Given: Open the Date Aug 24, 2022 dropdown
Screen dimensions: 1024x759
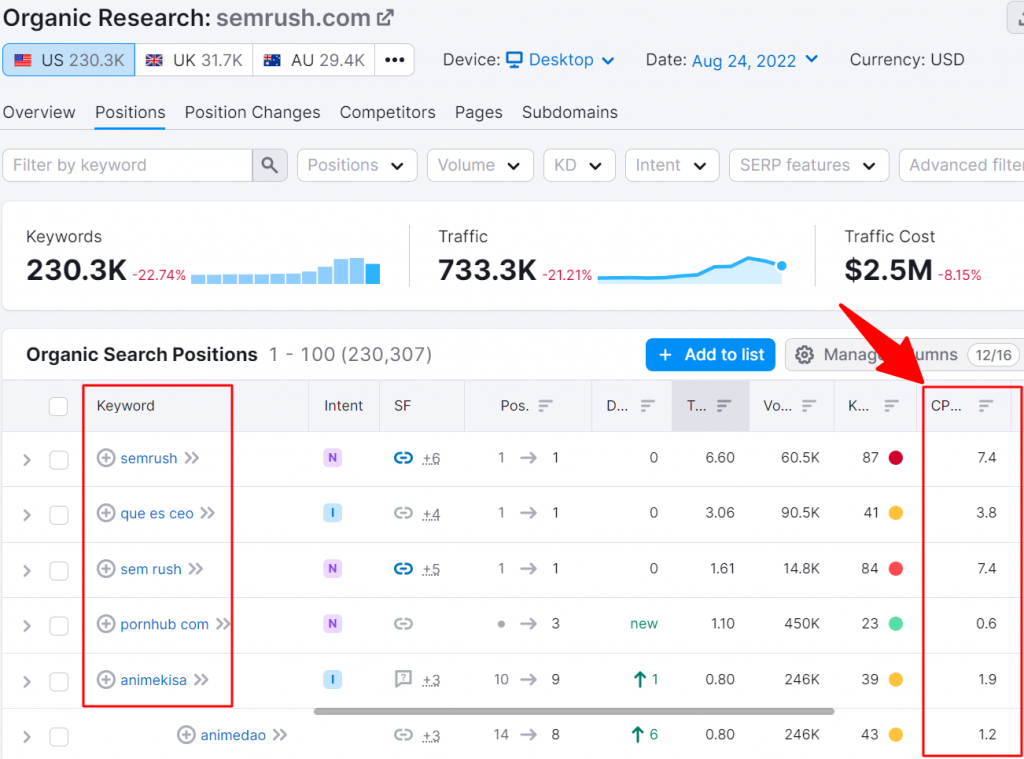Looking at the screenshot, I should click(754, 60).
